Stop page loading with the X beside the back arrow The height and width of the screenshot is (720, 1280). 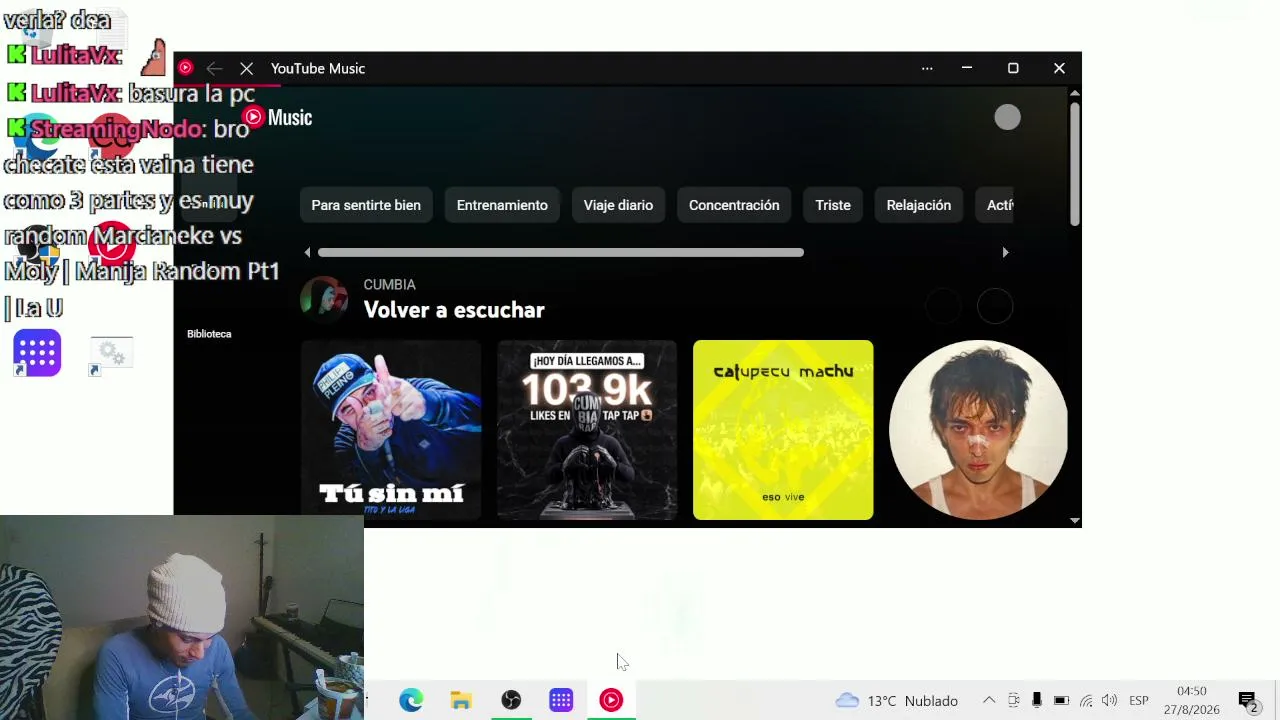(x=247, y=68)
